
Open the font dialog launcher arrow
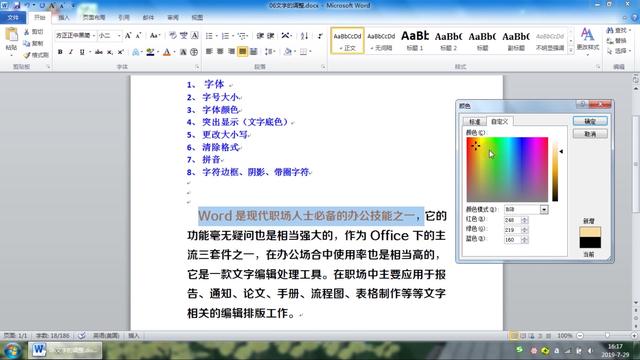pyautogui.click(x=197, y=67)
